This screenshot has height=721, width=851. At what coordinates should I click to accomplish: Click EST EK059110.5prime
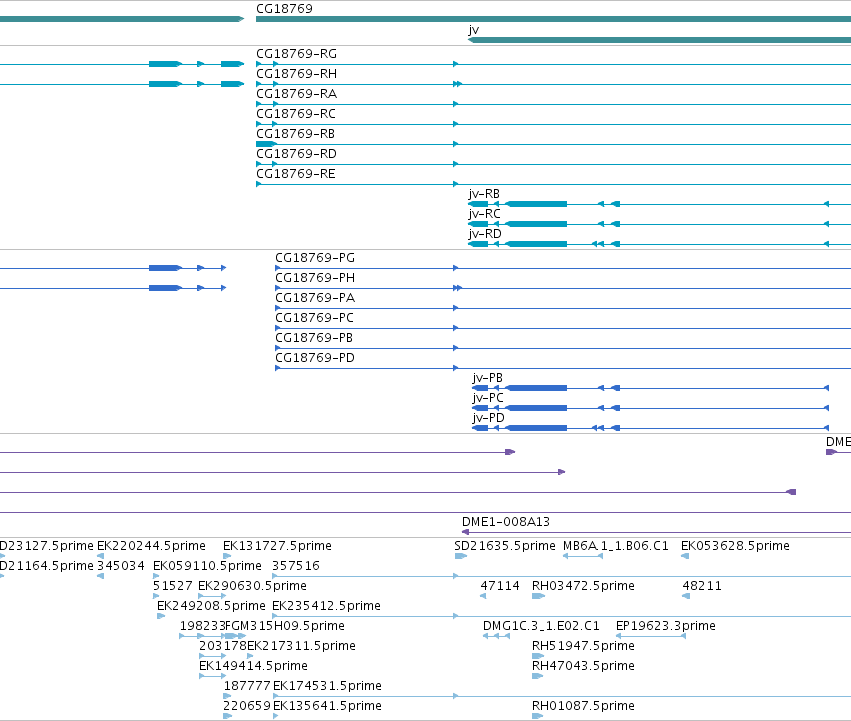pos(207,566)
